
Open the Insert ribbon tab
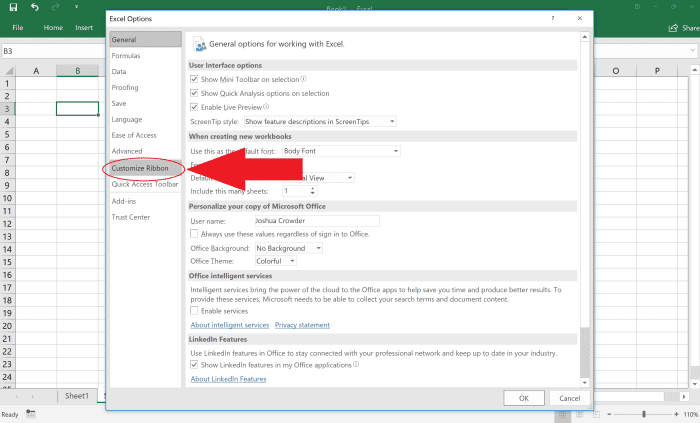point(84,28)
